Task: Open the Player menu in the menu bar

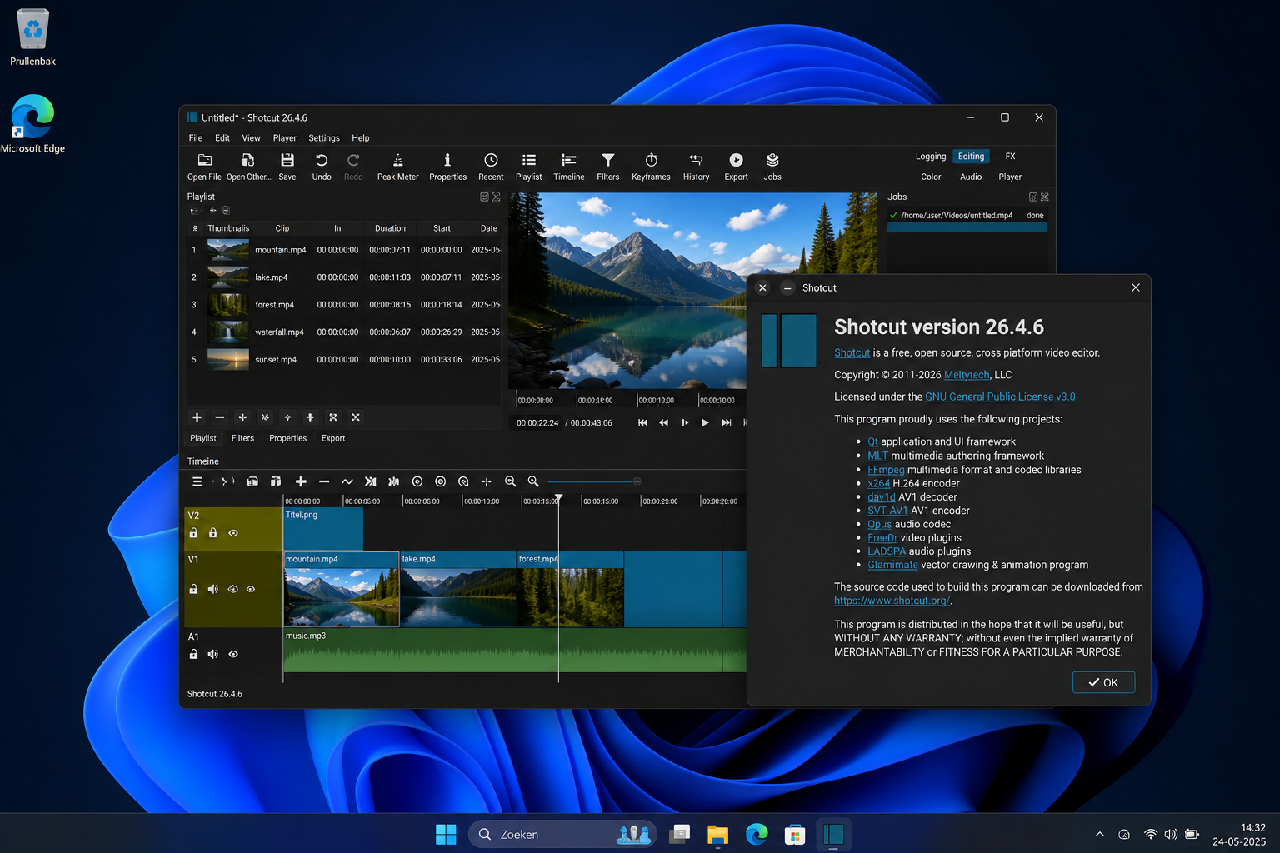Action: click(284, 138)
